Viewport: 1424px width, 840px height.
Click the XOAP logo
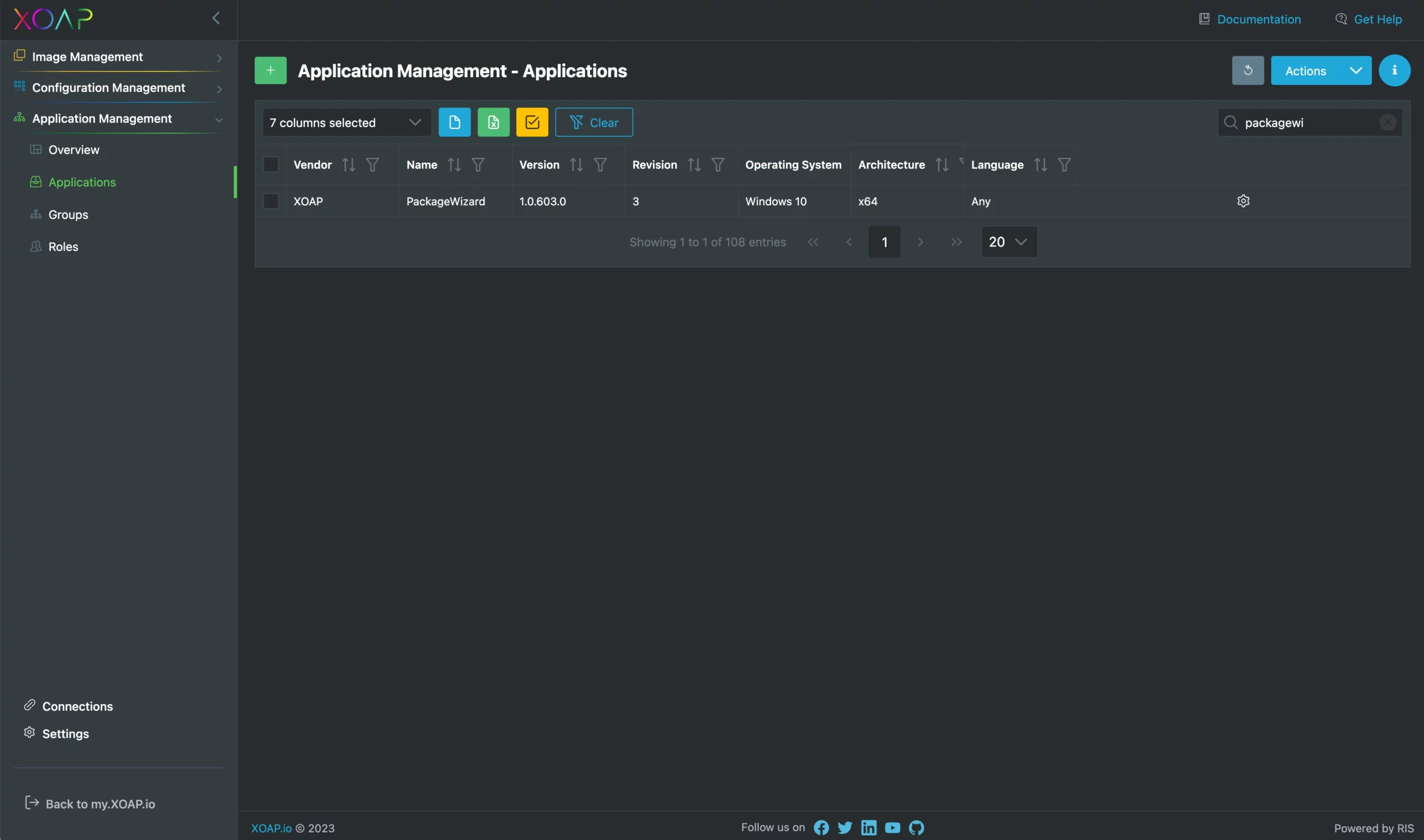click(53, 19)
